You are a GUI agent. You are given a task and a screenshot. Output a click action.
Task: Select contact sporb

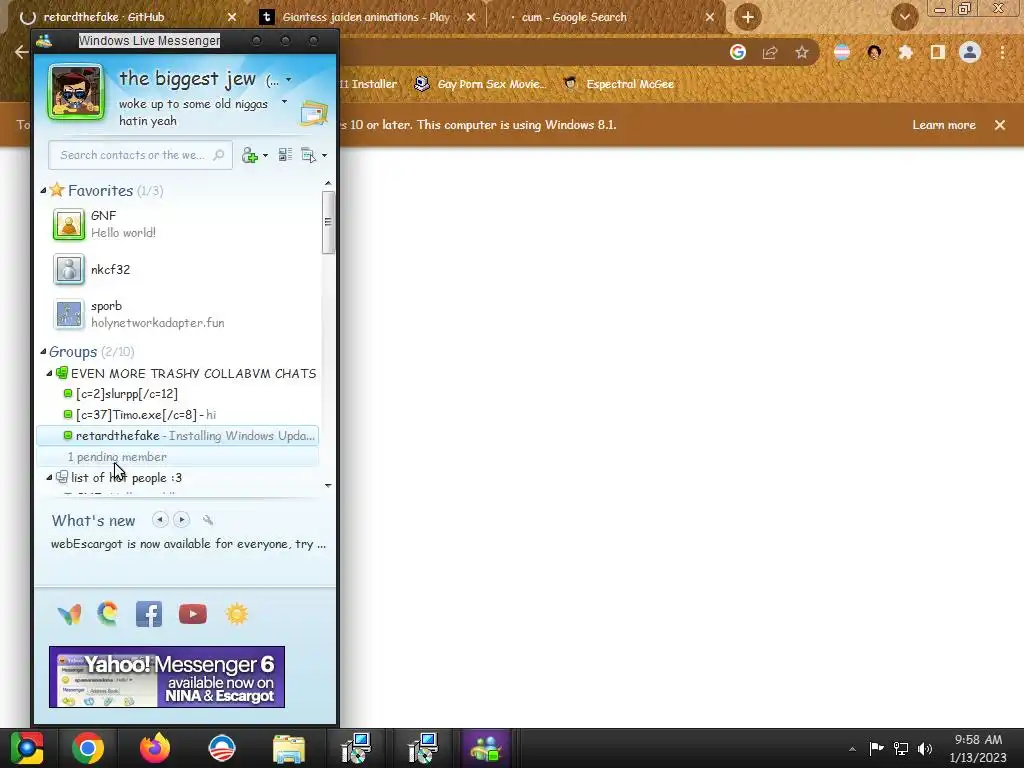(x=180, y=314)
